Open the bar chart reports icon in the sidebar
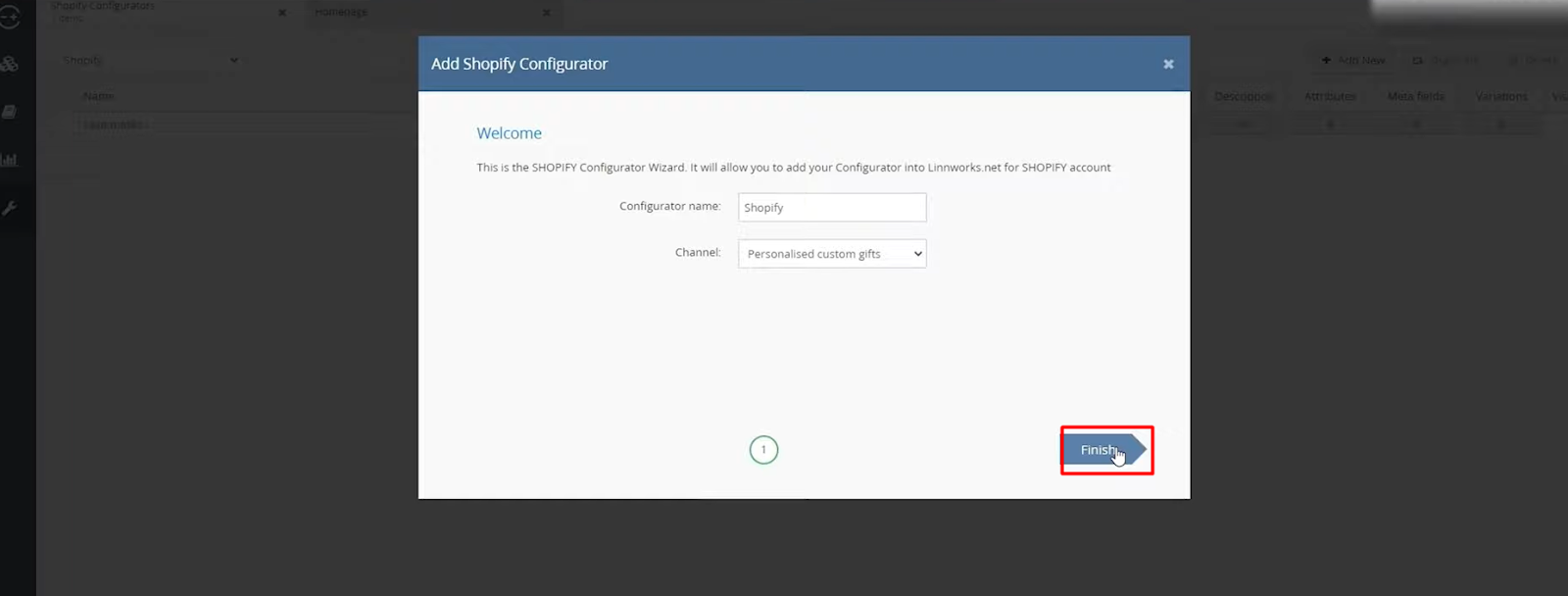This screenshot has width=1568, height=596. point(10,160)
